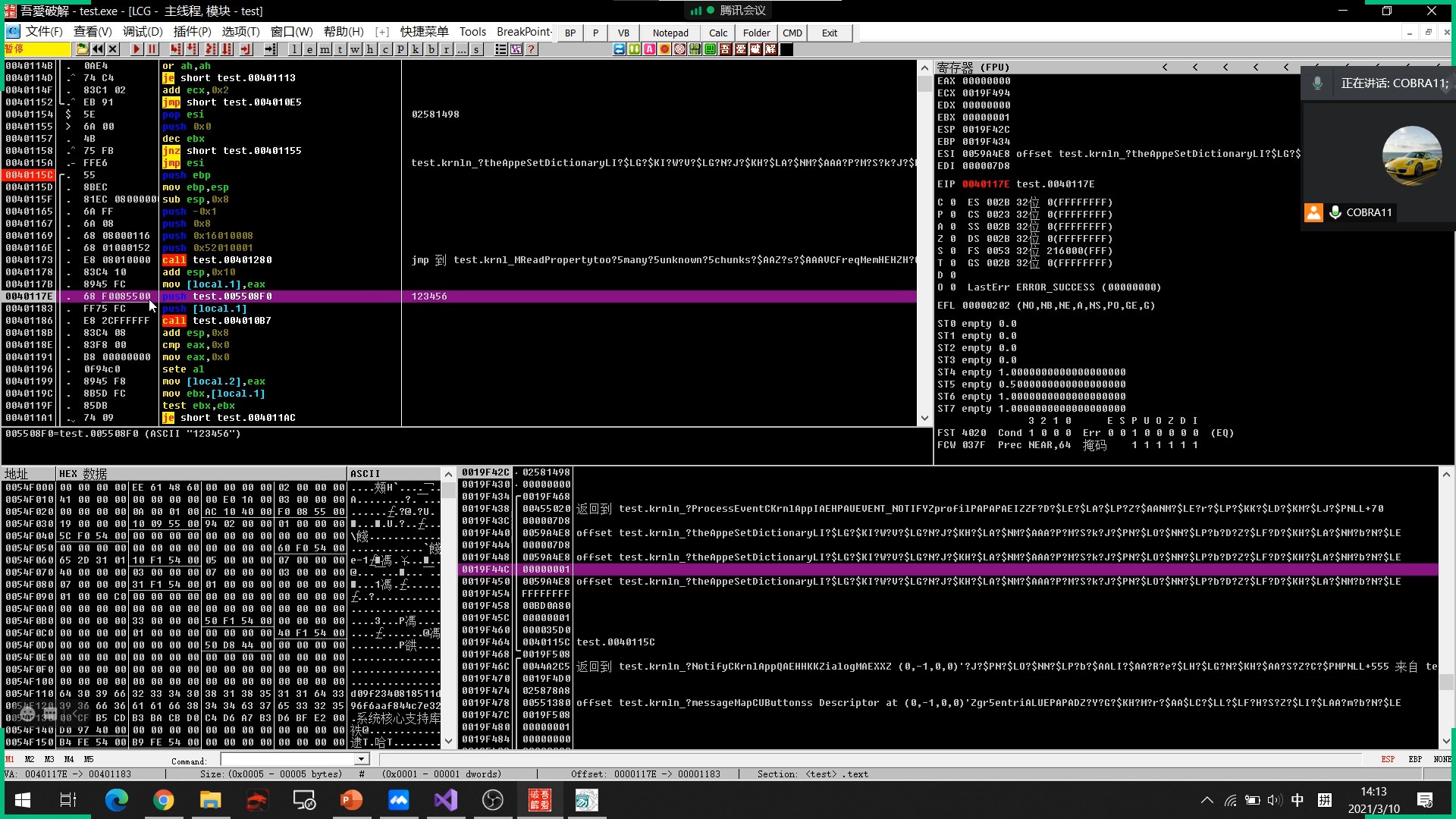The height and width of the screenshot is (819, 1456).
Task: Toggle the M4 memory dump tab
Action: click(69, 759)
